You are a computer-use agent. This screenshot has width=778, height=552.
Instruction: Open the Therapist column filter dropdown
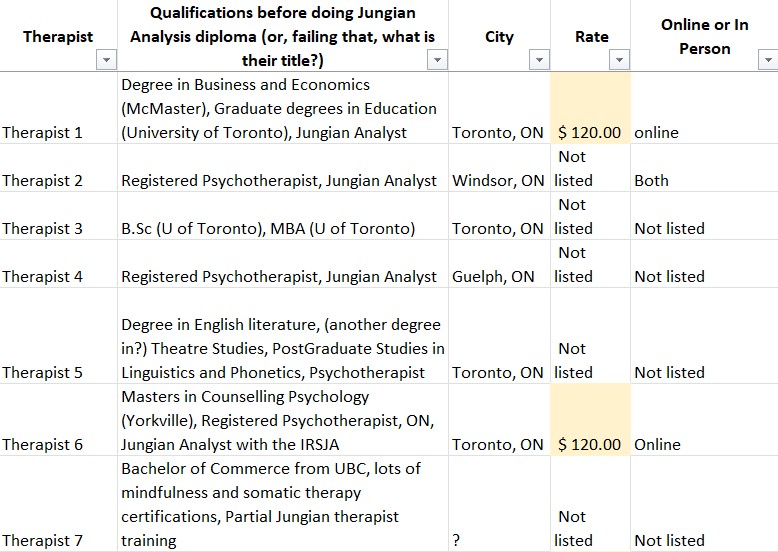coord(107,61)
